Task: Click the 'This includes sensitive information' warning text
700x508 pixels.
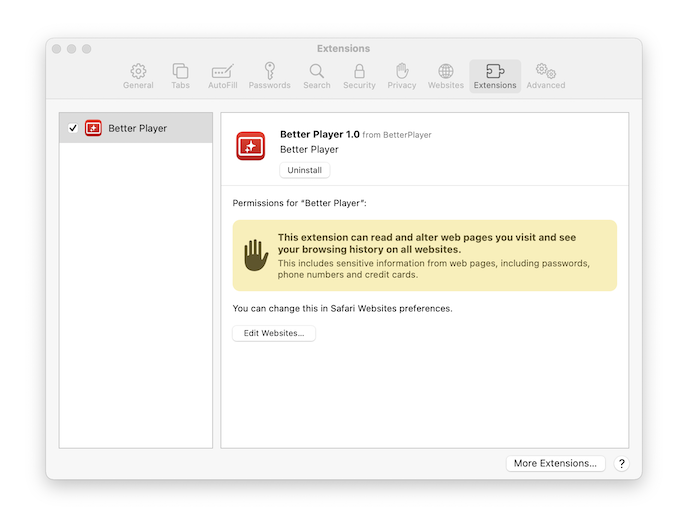Action: pos(433,269)
